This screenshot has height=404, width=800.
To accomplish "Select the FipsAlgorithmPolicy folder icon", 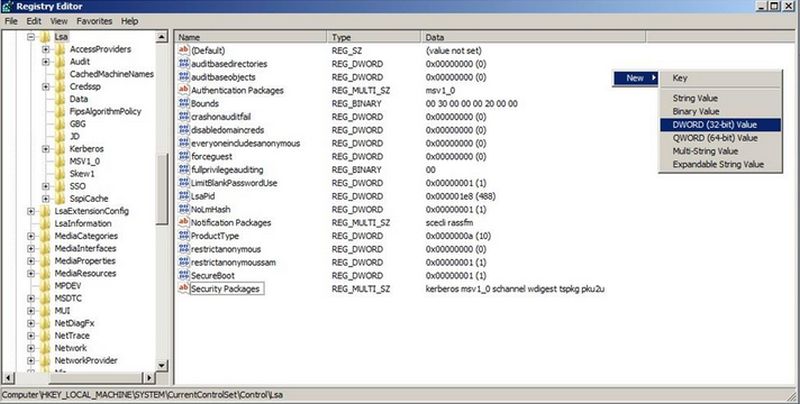I will tap(60, 112).
